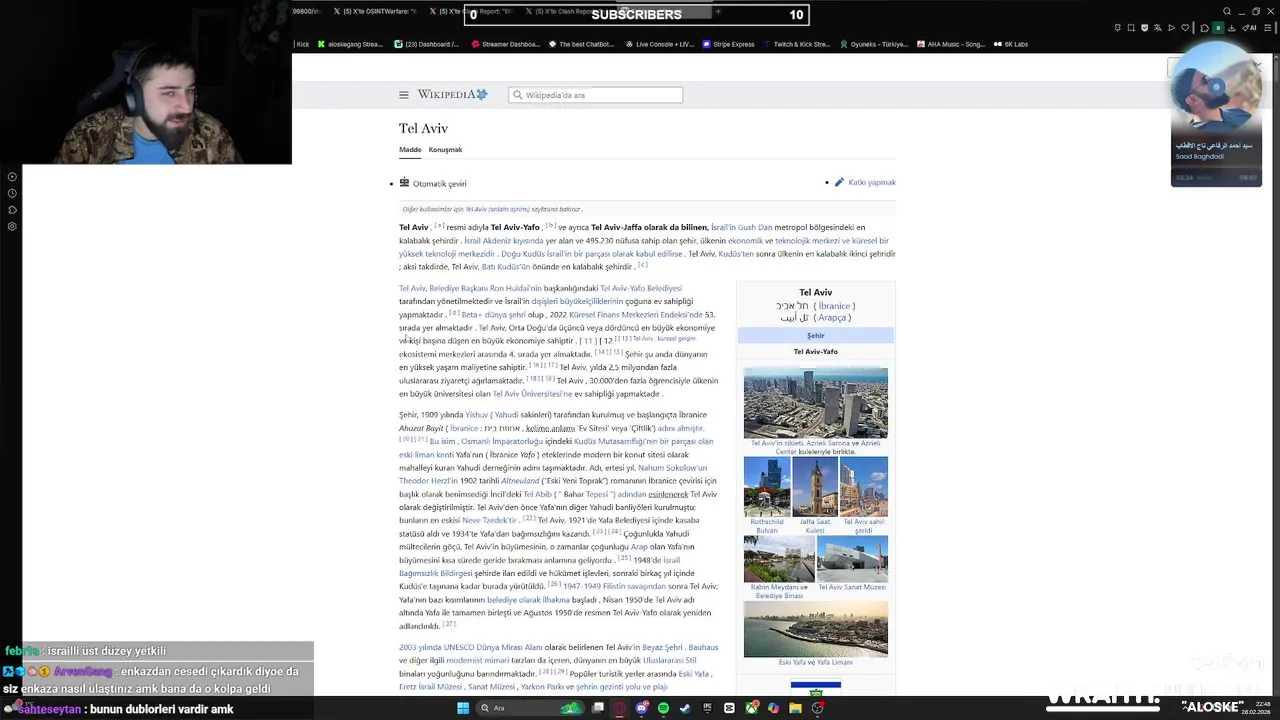Open the Arapça link in the infobox

(832, 318)
